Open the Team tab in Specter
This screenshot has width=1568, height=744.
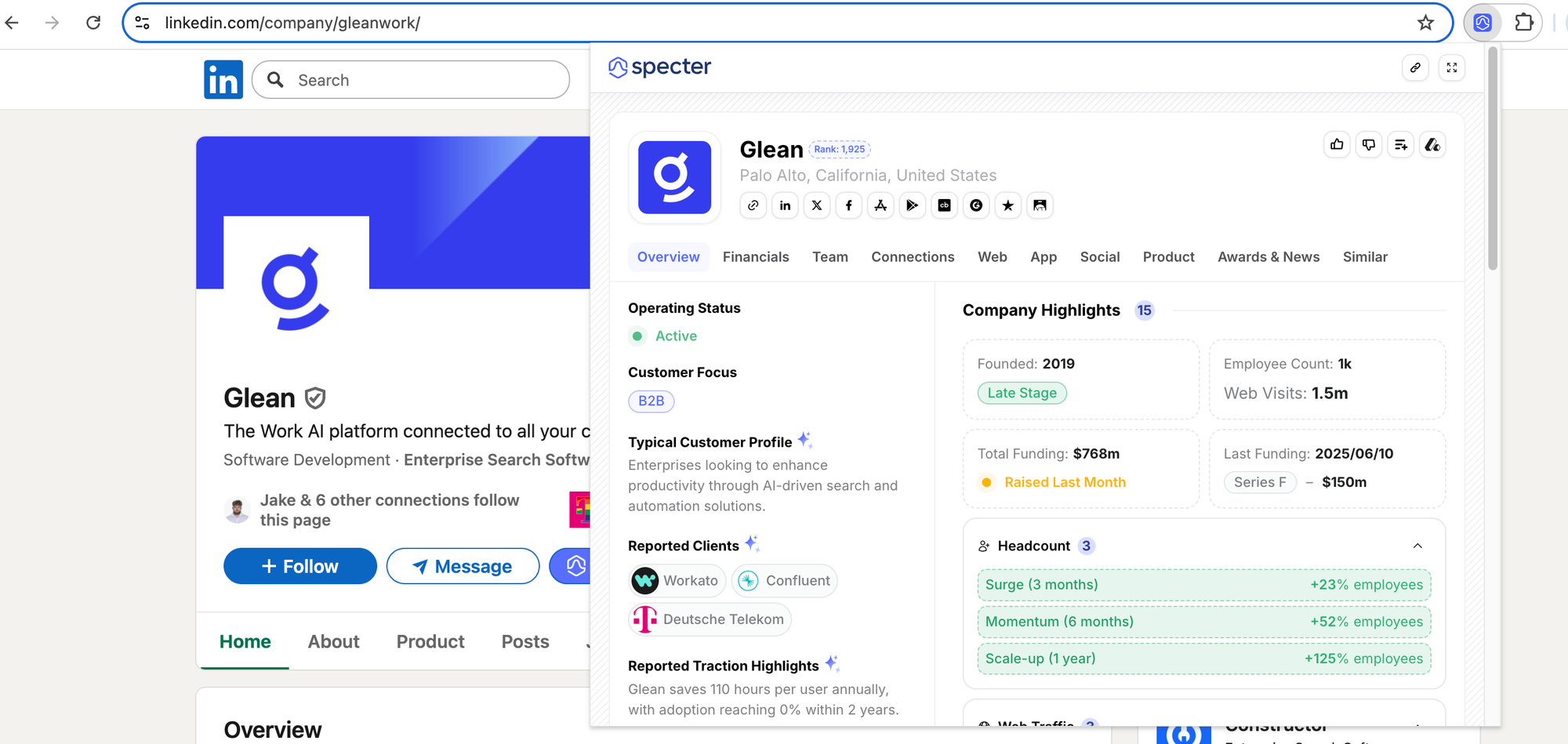click(x=830, y=257)
